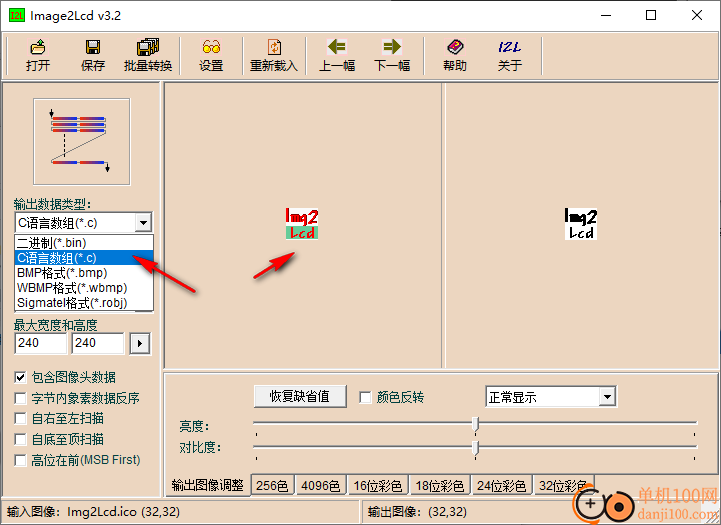This screenshot has height=525, width=721.
Task: Switch to 256色 tab
Action: coord(272,485)
